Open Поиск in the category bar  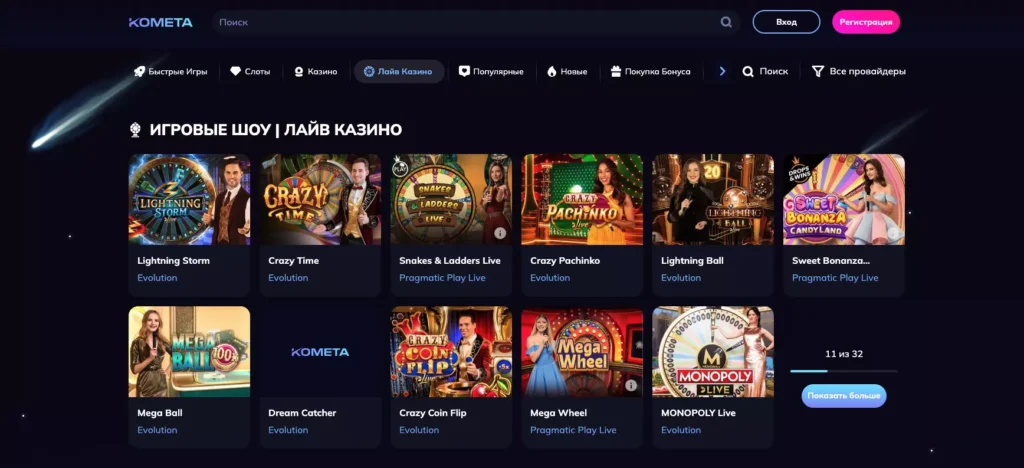[765, 72]
